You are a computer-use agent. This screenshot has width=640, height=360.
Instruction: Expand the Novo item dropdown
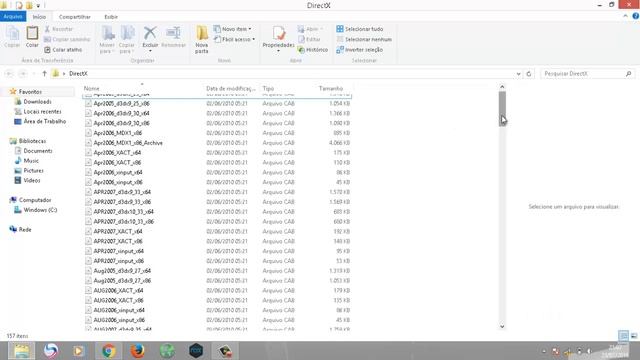click(233, 29)
